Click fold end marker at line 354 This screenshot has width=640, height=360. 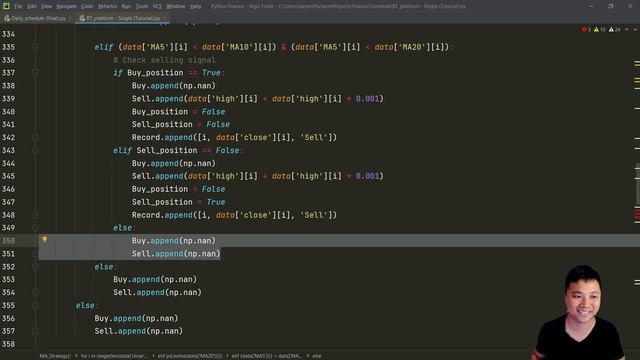tap(36, 293)
